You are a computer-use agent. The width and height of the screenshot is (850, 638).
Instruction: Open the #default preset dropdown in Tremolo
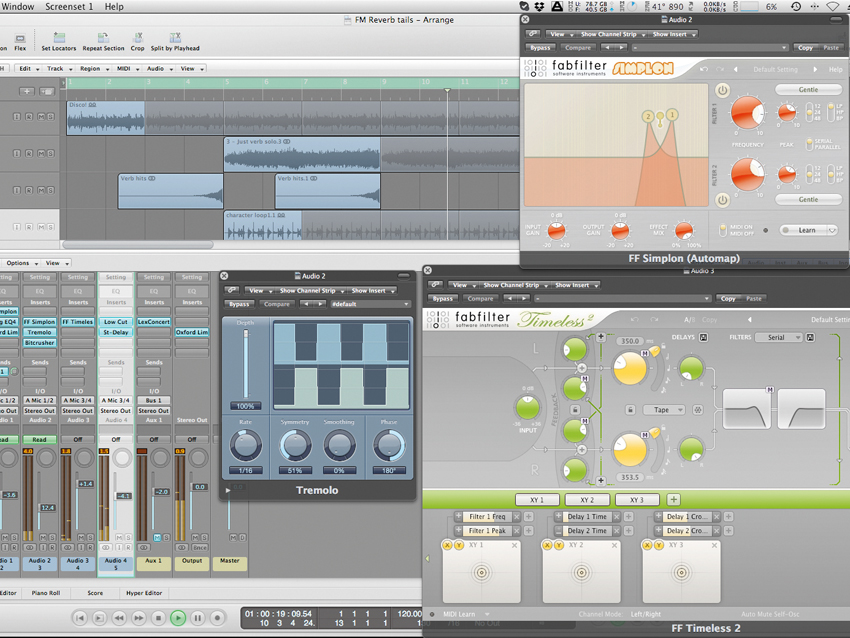pyautogui.click(x=369, y=304)
